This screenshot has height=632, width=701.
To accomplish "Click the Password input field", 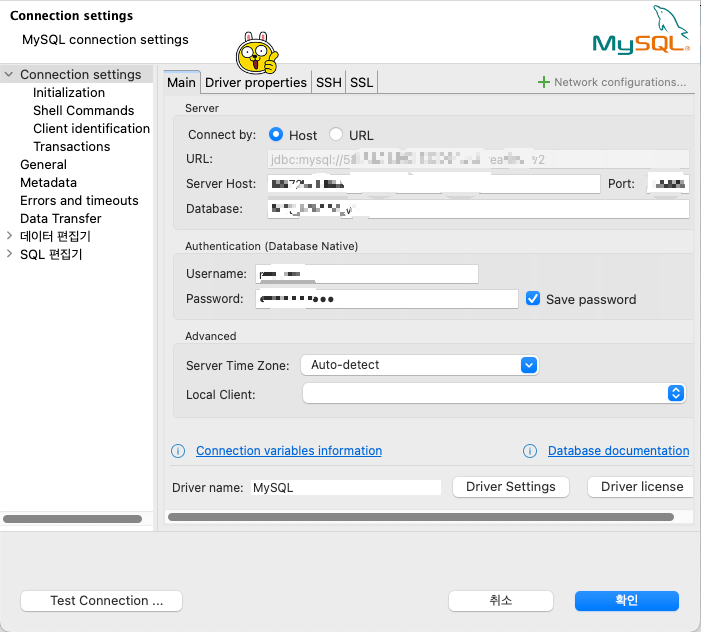I will 387,299.
